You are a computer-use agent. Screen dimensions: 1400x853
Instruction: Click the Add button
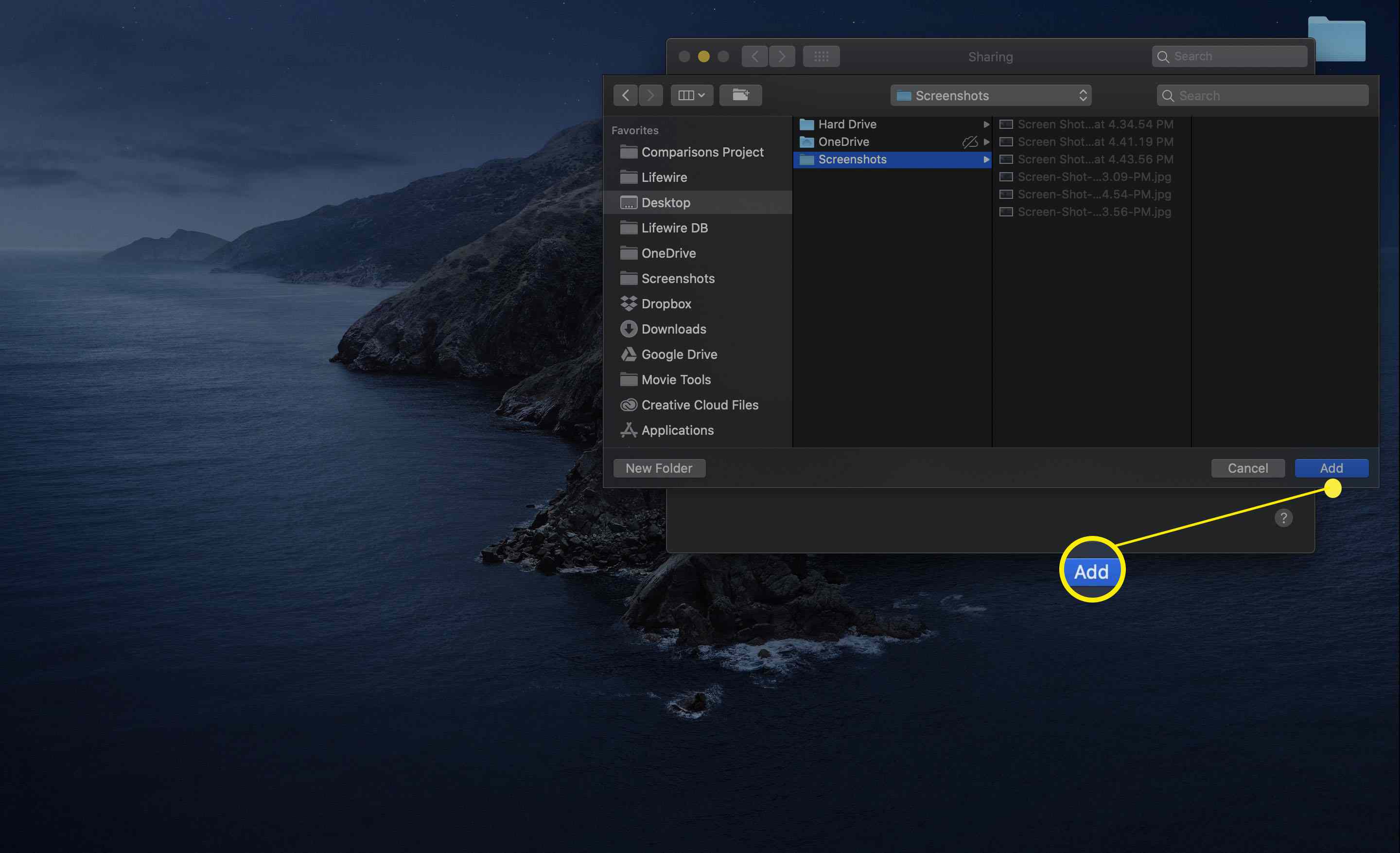pyautogui.click(x=1331, y=468)
